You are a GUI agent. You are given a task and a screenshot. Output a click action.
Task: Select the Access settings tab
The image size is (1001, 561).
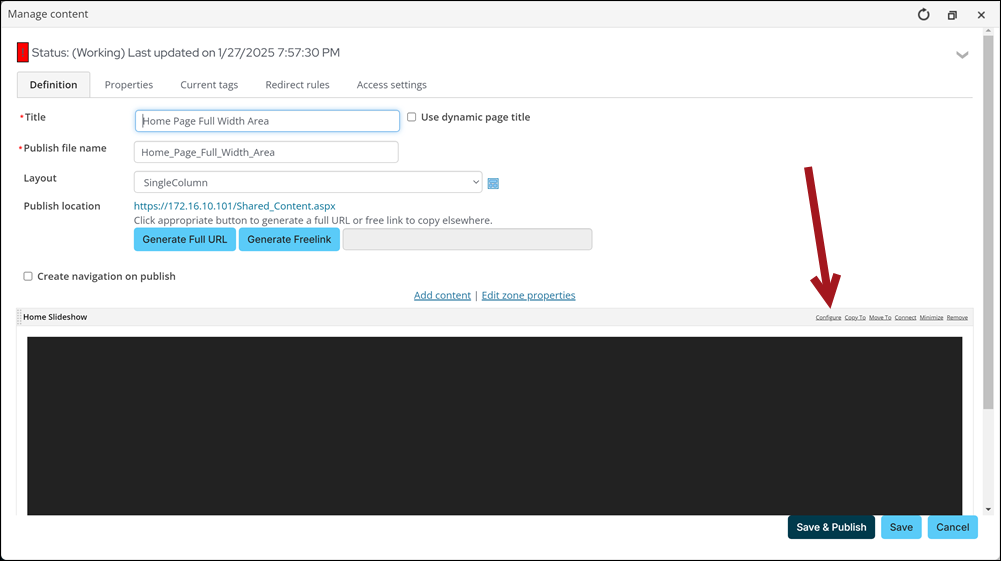pyautogui.click(x=391, y=85)
